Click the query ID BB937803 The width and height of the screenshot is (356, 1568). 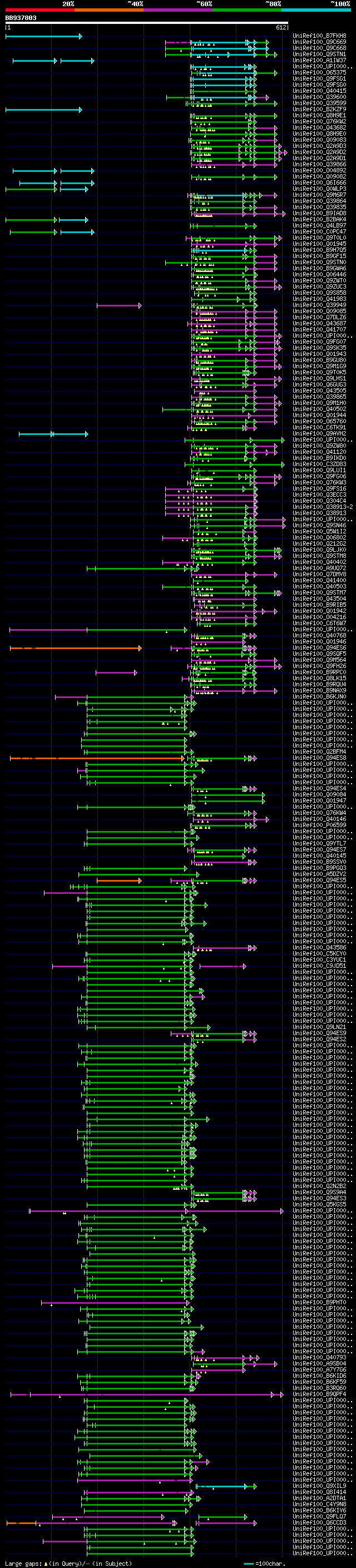point(21,18)
